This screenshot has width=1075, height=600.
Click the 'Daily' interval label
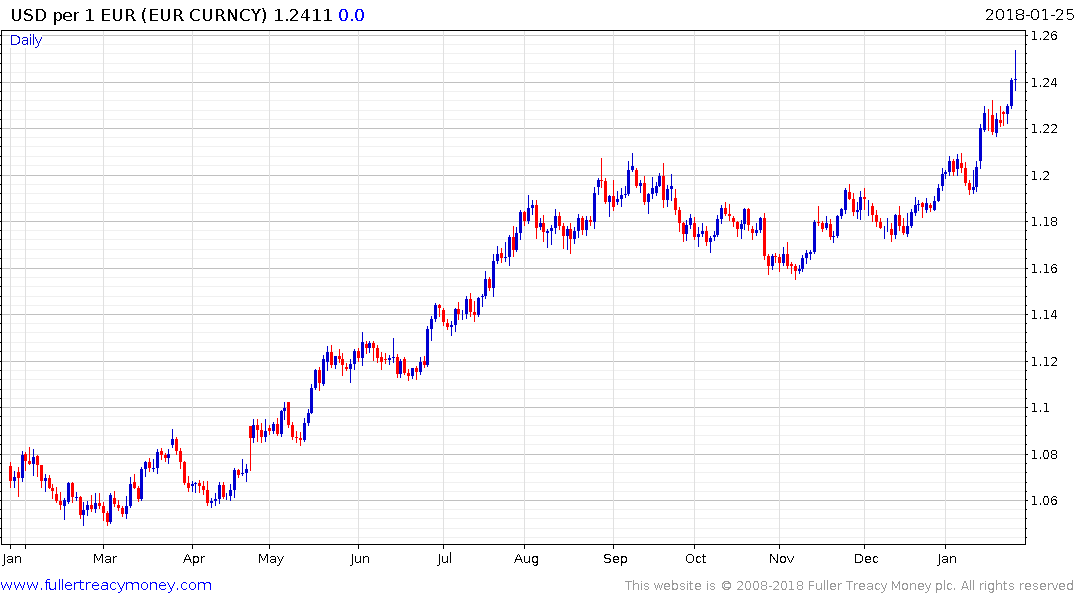[26, 40]
